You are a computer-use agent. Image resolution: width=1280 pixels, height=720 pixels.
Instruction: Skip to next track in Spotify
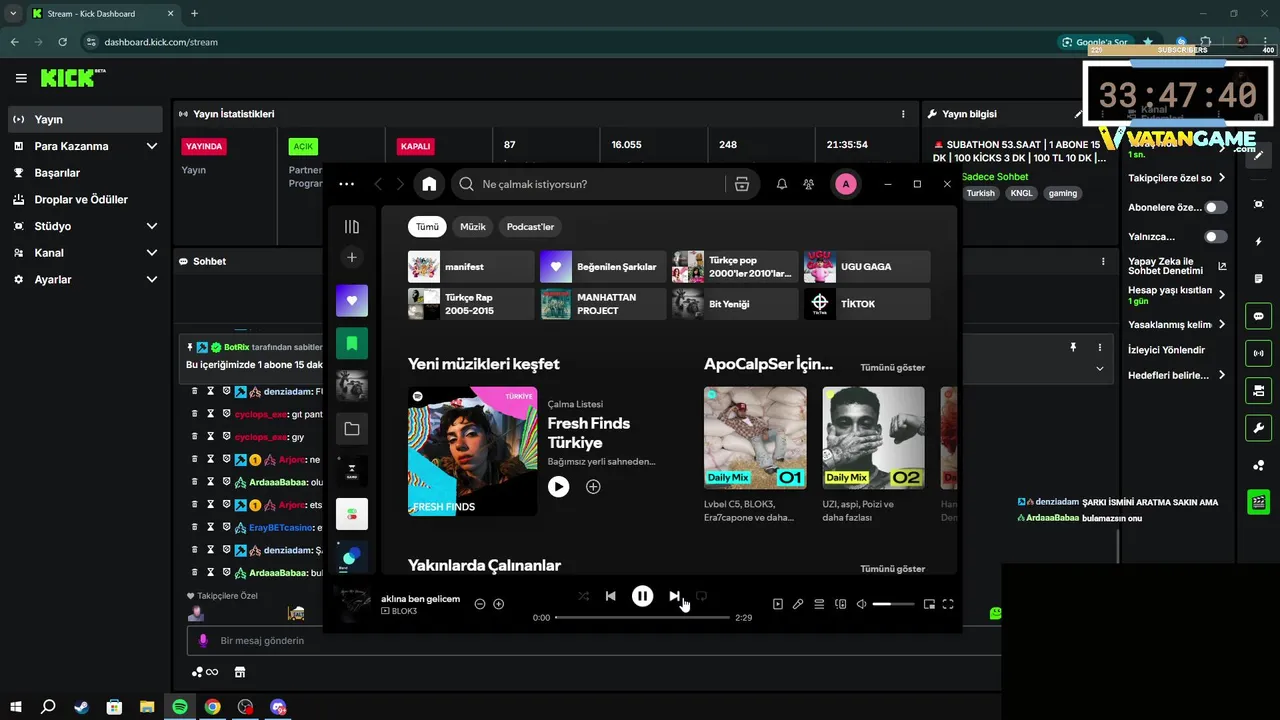(674, 596)
